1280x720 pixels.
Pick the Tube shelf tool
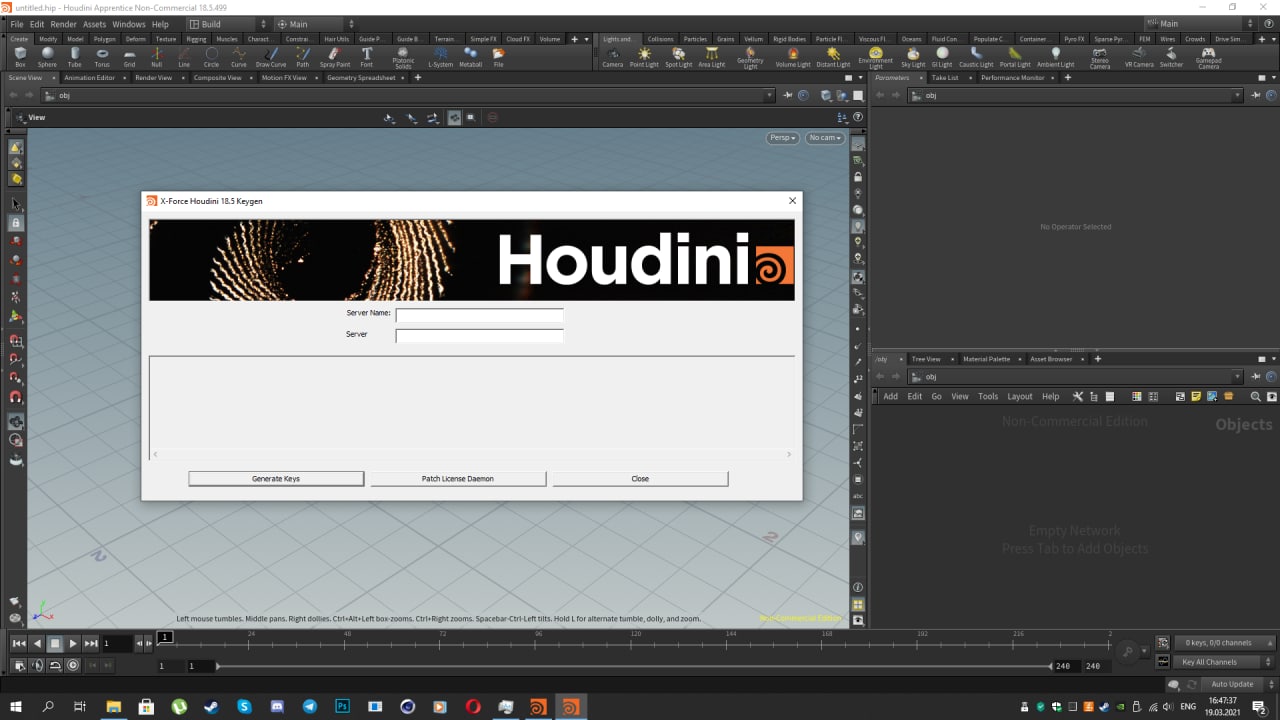75,57
